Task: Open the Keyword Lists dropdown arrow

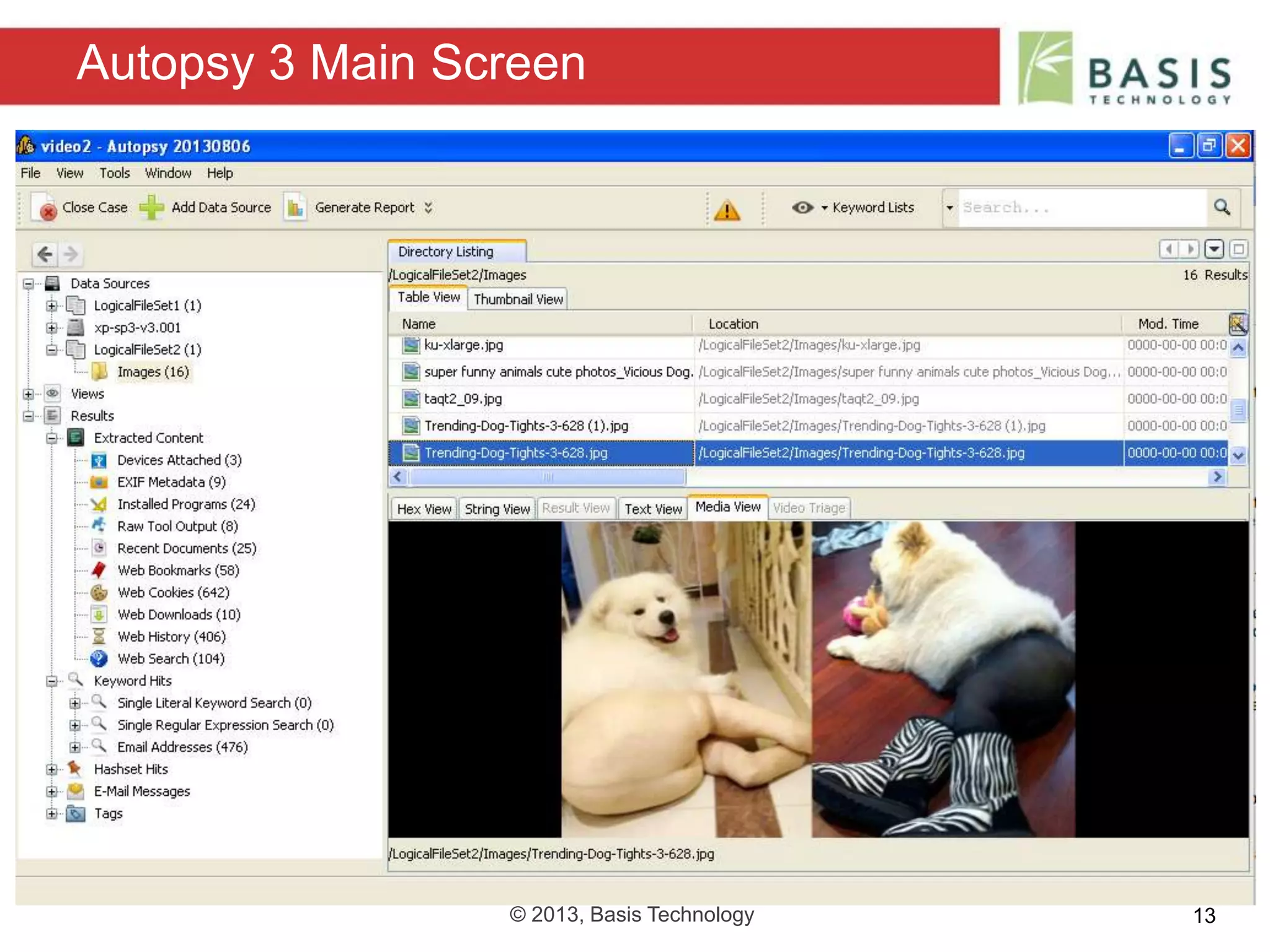Action: point(825,208)
